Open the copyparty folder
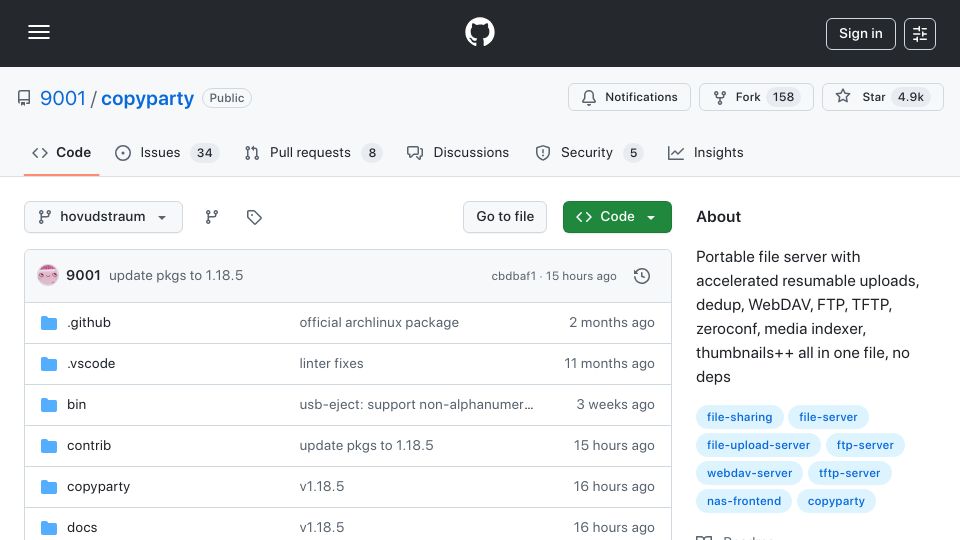The image size is (960, 540). (x=99, y=487)
